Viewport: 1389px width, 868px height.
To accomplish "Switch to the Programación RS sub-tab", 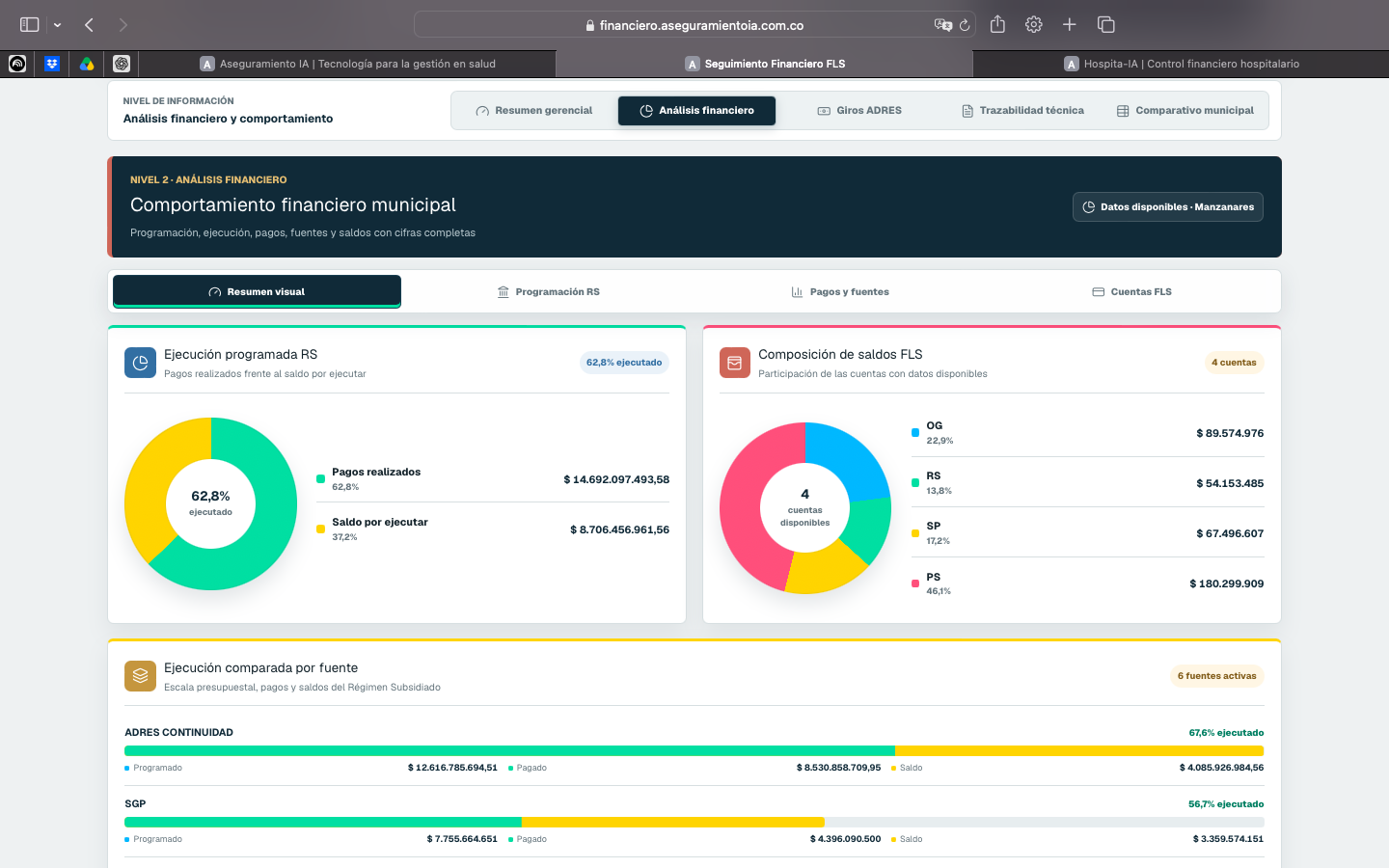I will click(548, 291).
